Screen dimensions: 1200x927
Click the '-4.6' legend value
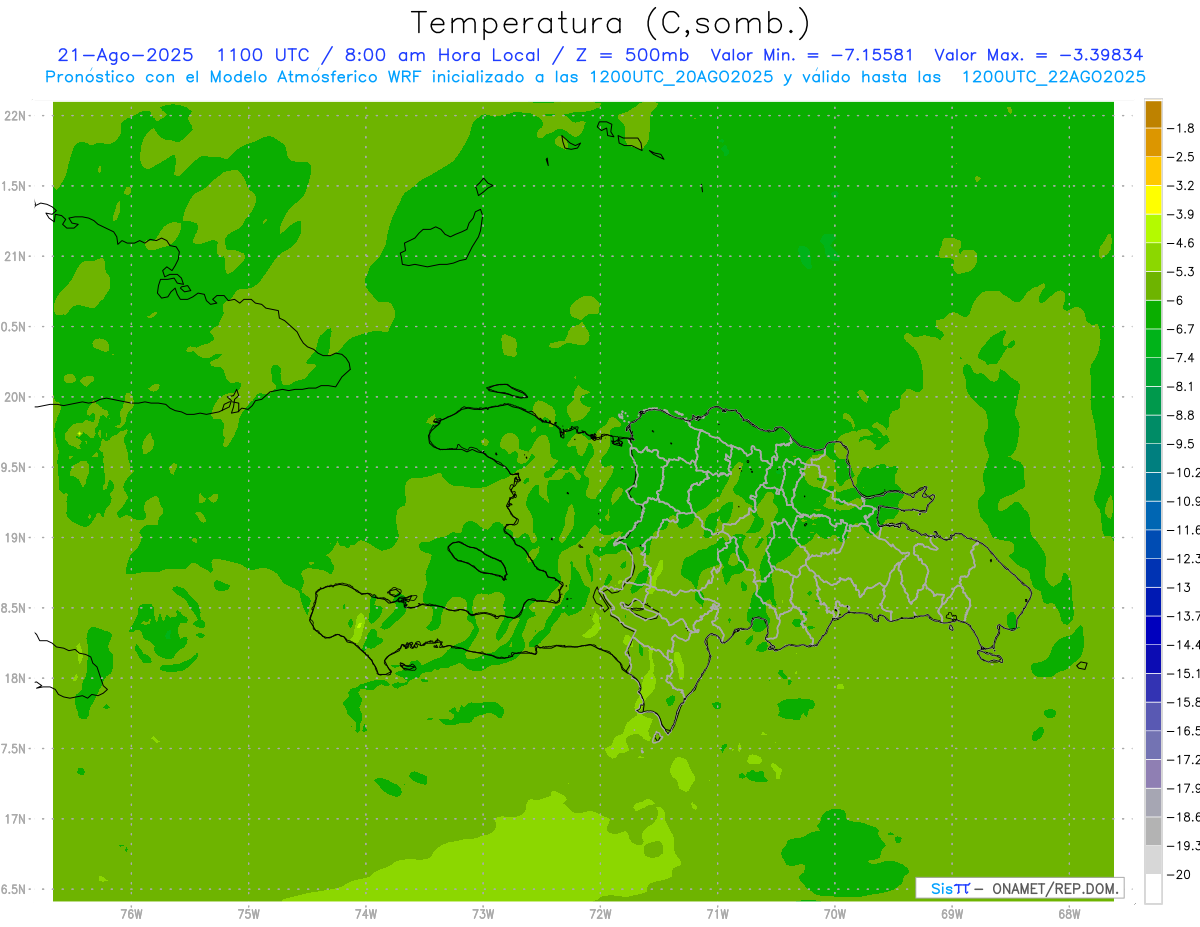pos(1182,243)
